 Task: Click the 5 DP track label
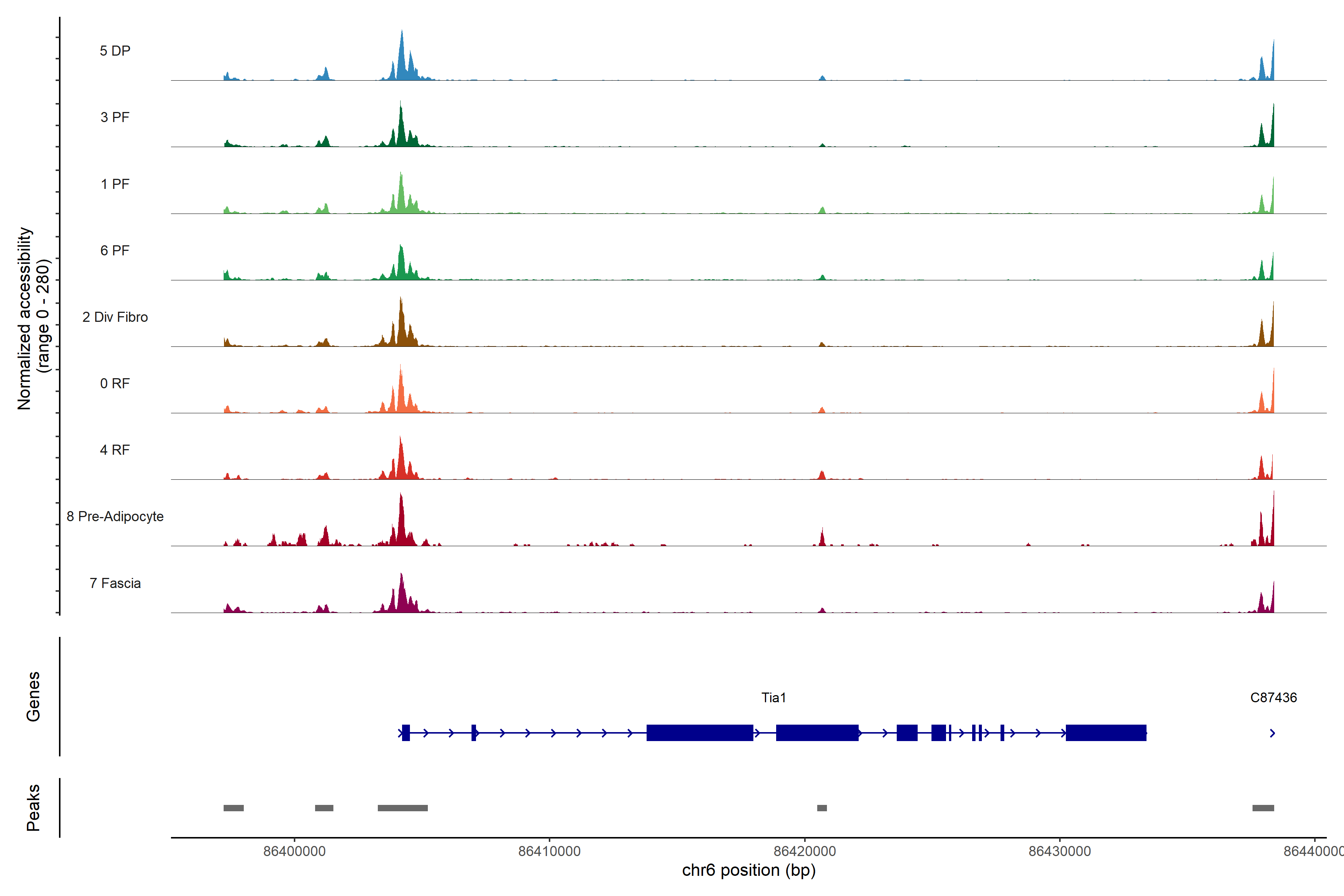point(115,51)
